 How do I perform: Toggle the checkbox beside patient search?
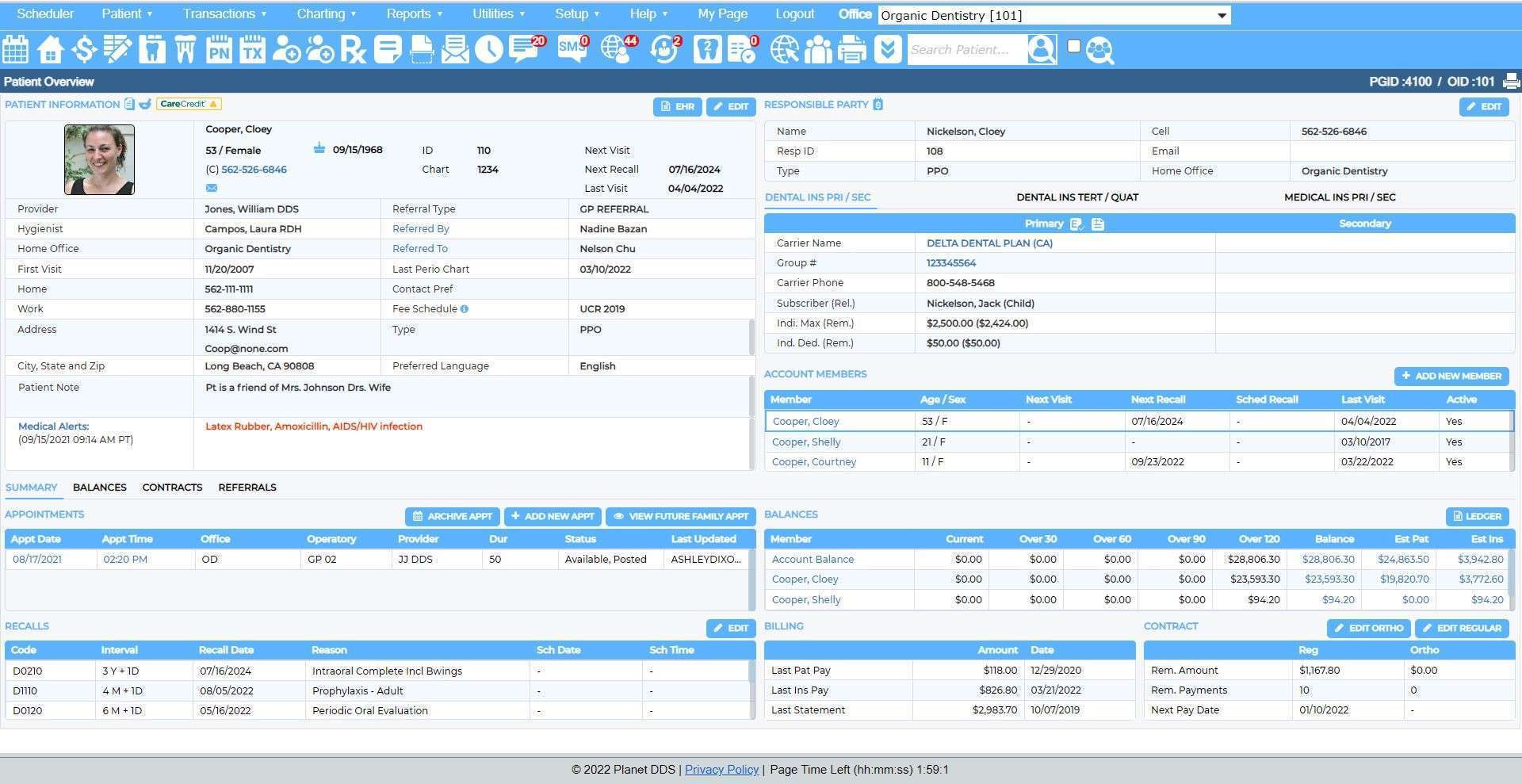[1074, 46]
